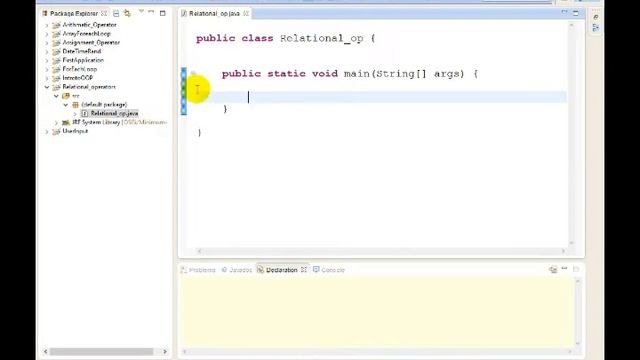Click the default package icon

pyautogui.click(x=75, y=105)
